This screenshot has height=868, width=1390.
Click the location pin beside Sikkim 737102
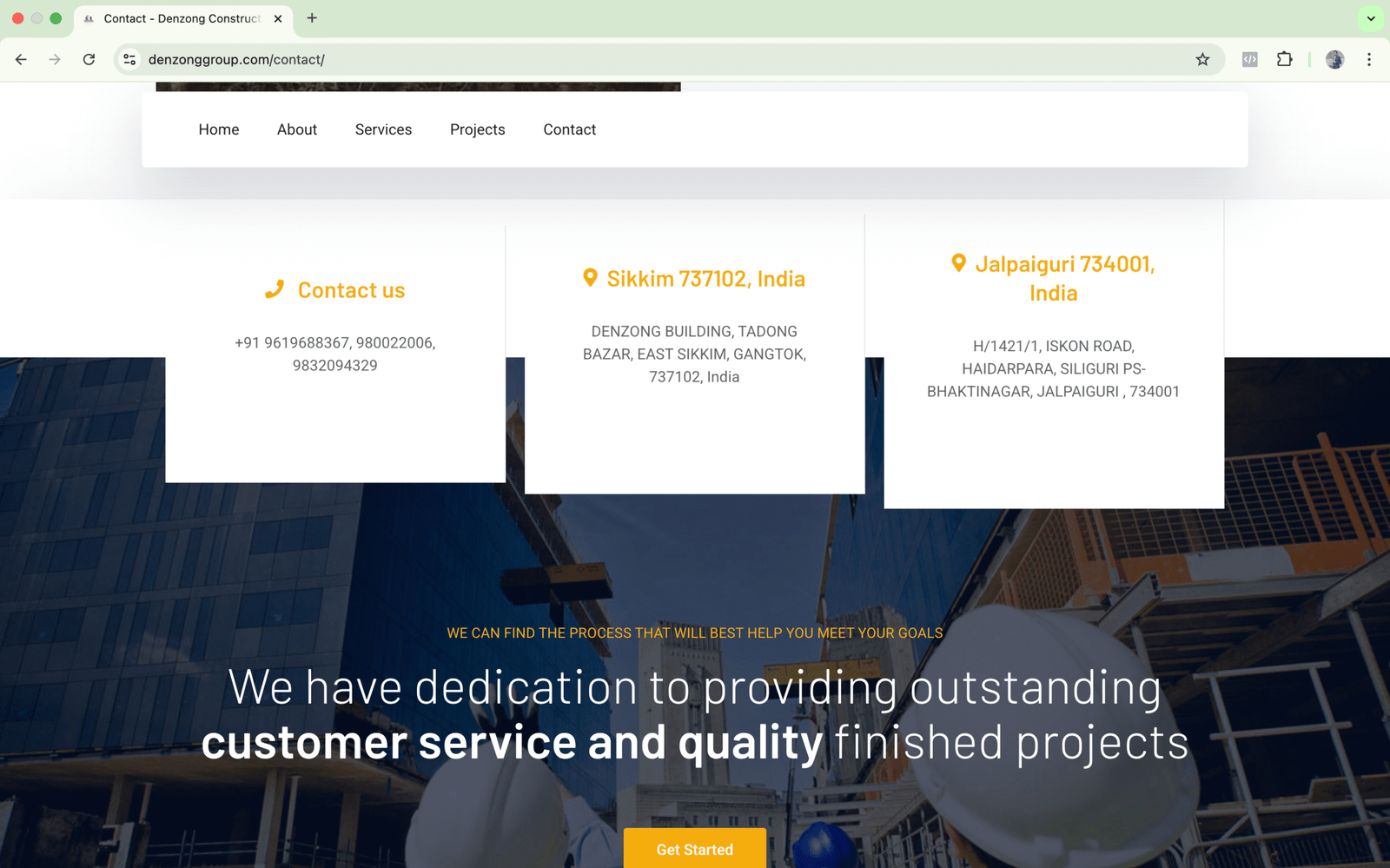click(x=590, y=278)
